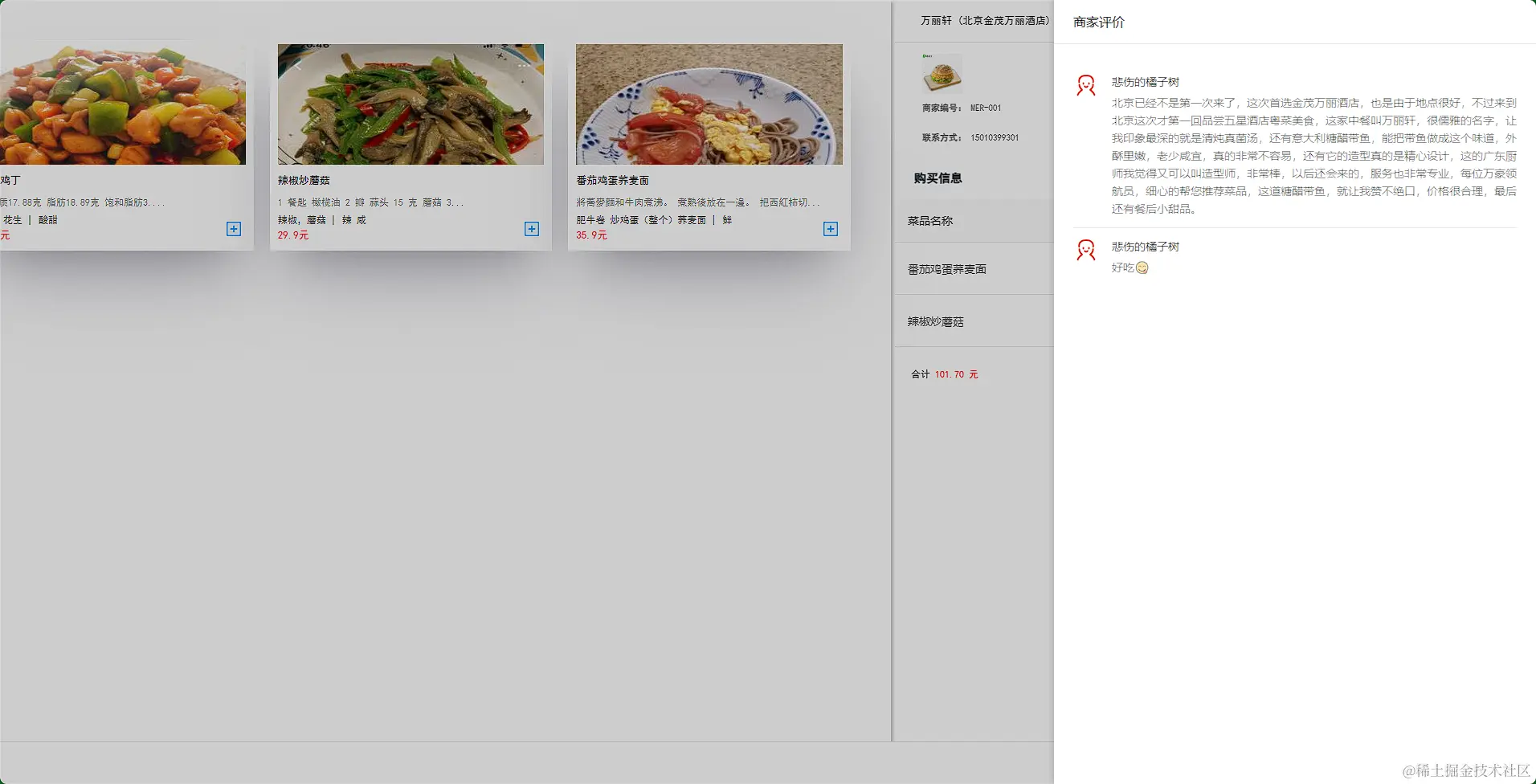Add 番茄鸡蛋荞麦面 using its plus icon
The width and height of the screenshot is (1536, 784).
(x=831, y=229)
